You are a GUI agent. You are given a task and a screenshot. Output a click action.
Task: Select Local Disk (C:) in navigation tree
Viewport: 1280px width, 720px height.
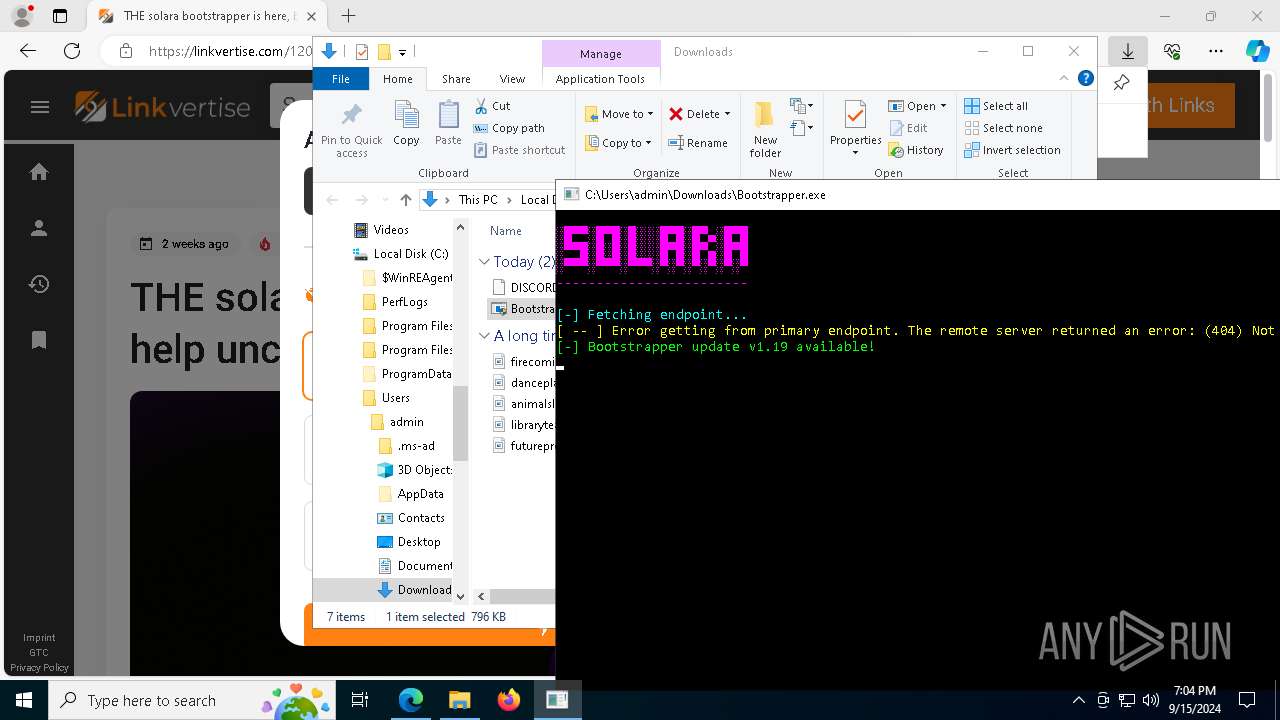coord(401,254)
